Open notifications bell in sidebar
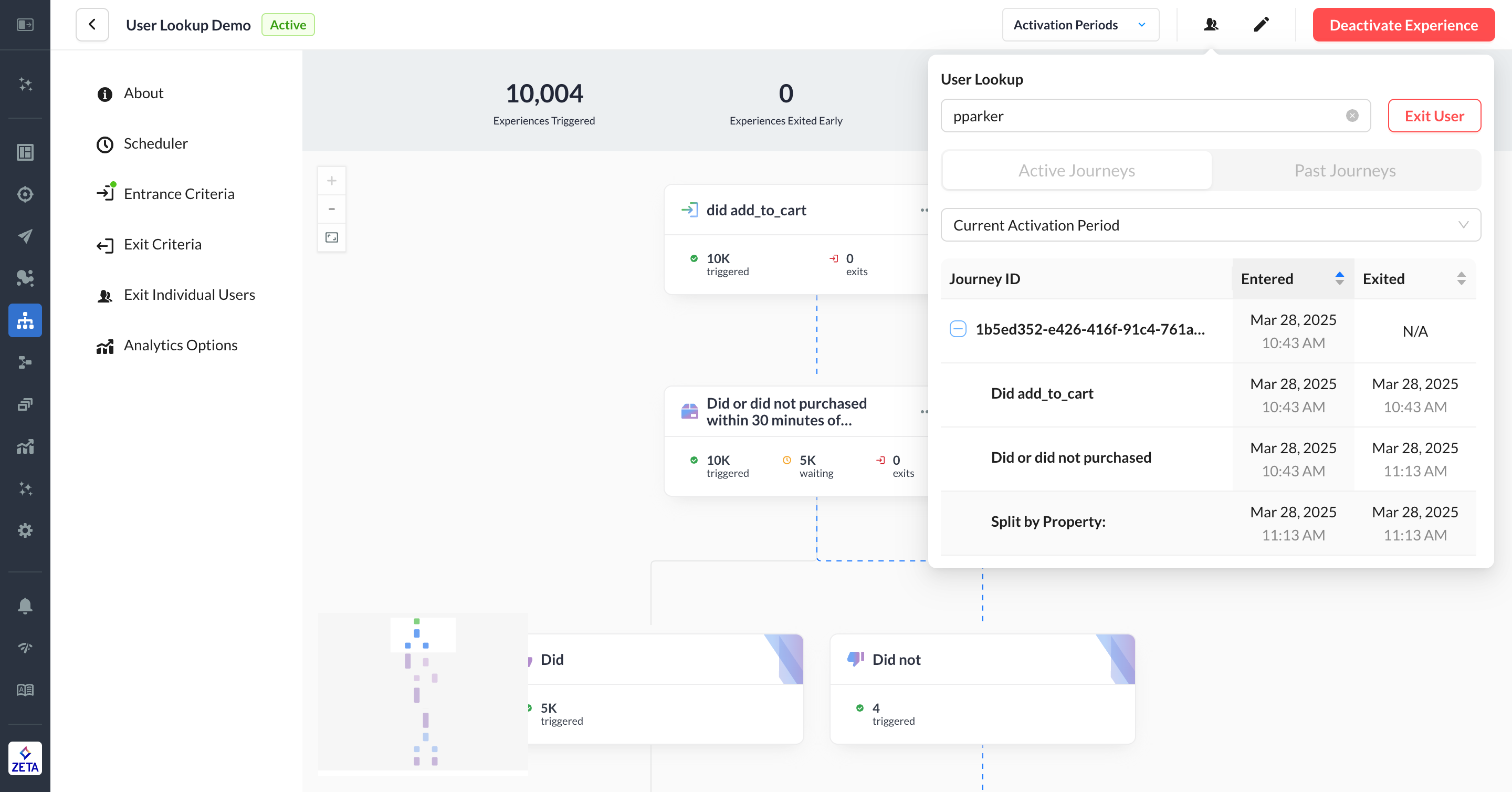 (x=25, y=606)
